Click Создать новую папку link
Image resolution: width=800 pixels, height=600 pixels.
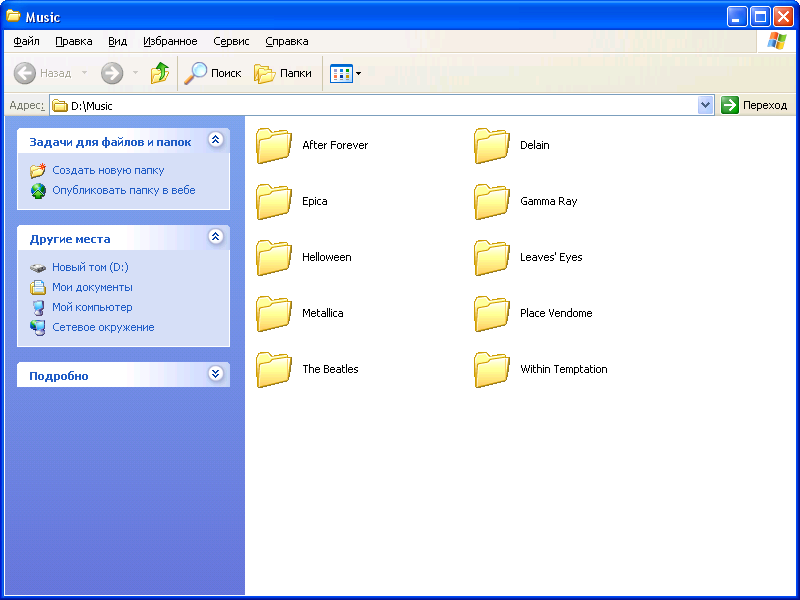[108, 170]
